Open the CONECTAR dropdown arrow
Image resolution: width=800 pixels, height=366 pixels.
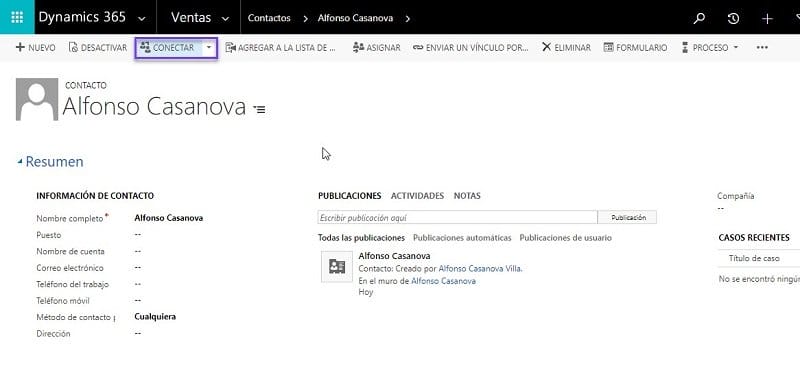[x=209, y=47]
